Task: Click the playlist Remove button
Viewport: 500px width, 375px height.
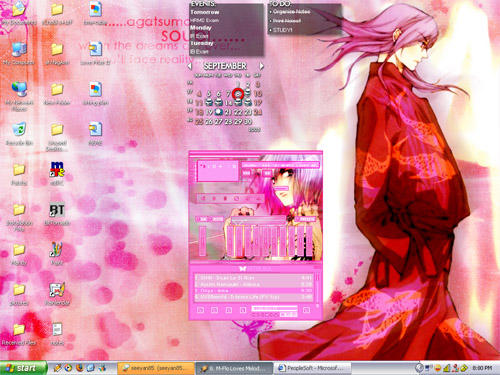Action: 215,310
